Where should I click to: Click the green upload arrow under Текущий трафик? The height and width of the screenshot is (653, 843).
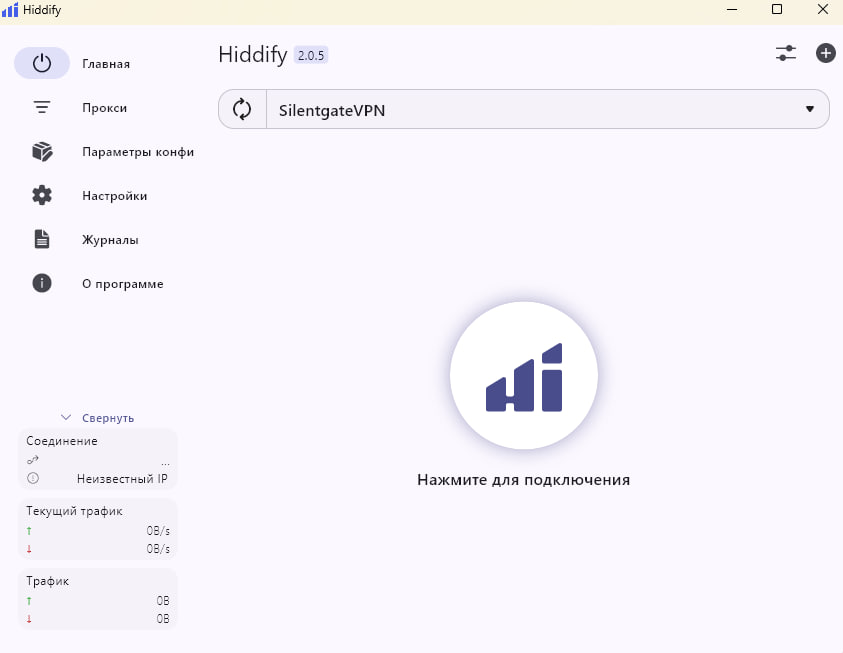(29, 530)
